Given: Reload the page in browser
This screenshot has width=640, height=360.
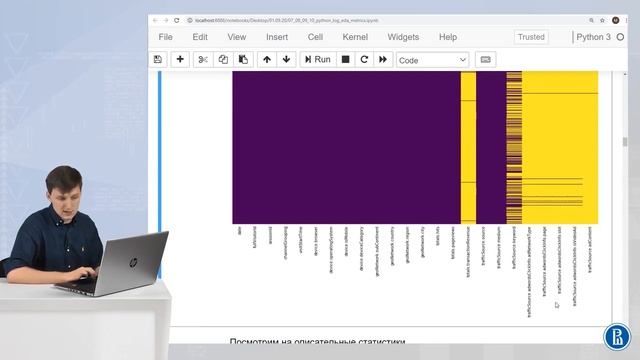Looking at the screenshot, I should (176, 20).
